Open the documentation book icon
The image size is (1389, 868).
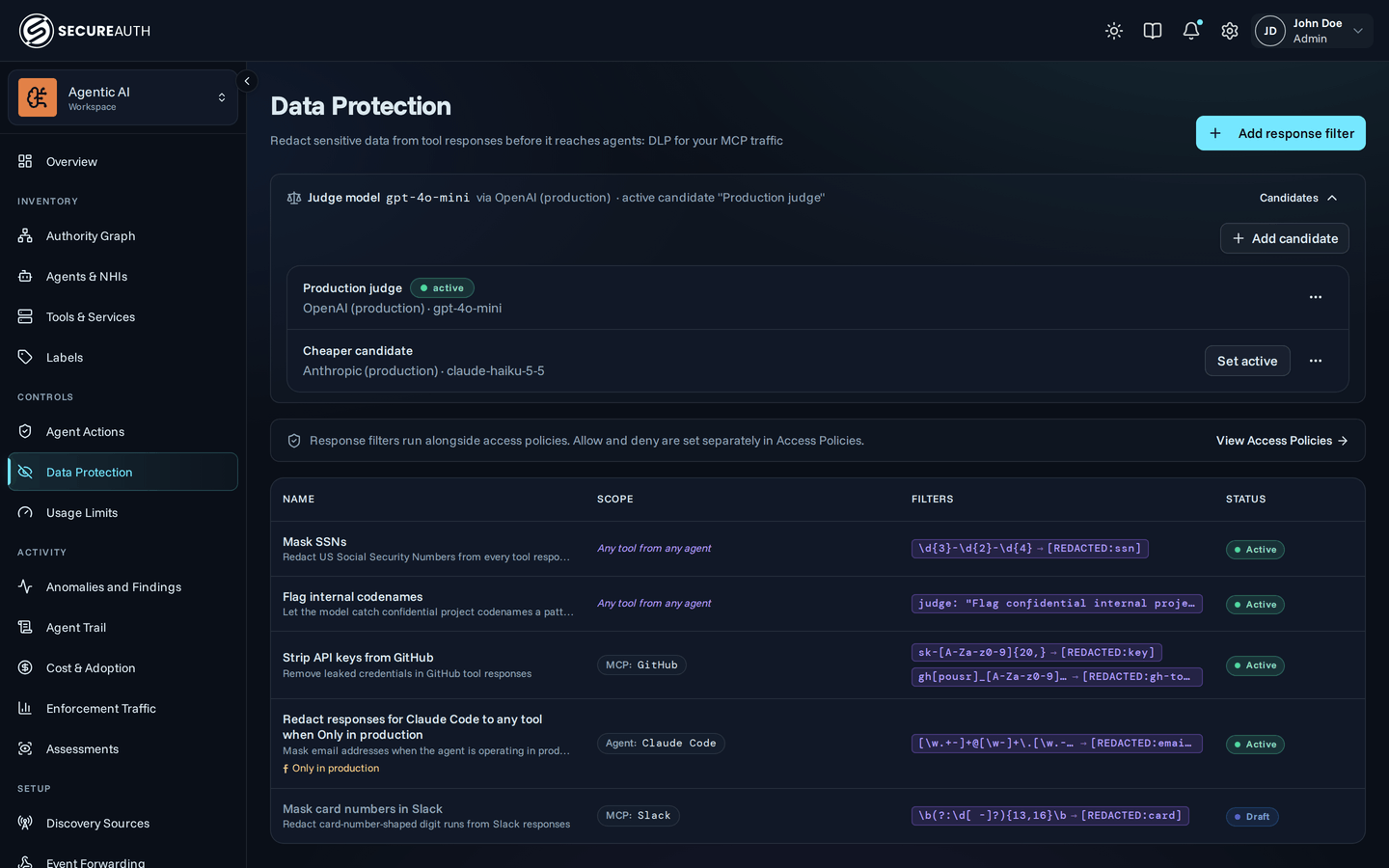click(x=1153, y=31)
